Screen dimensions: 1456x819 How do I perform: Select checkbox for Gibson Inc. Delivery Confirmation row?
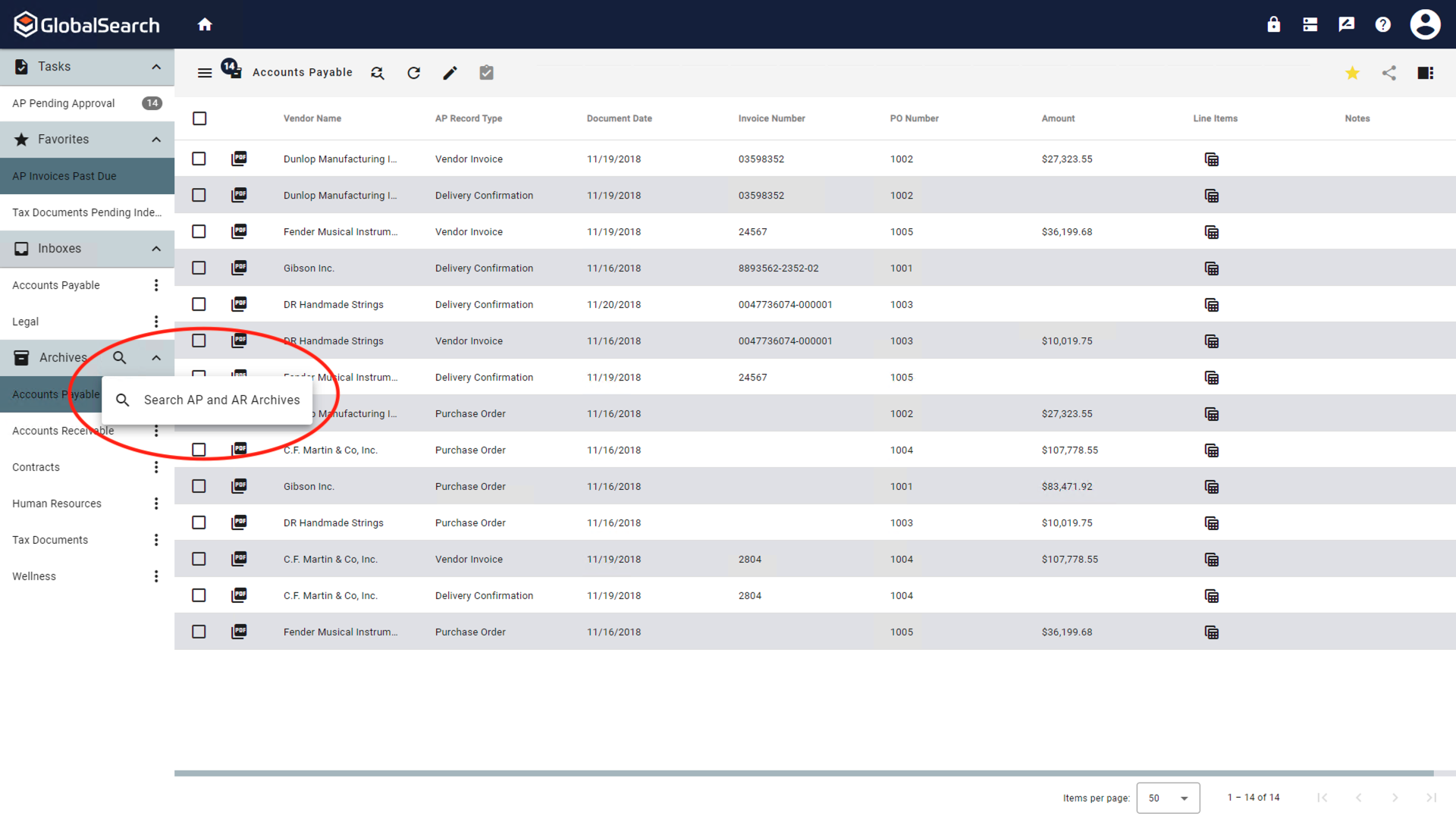199,268
